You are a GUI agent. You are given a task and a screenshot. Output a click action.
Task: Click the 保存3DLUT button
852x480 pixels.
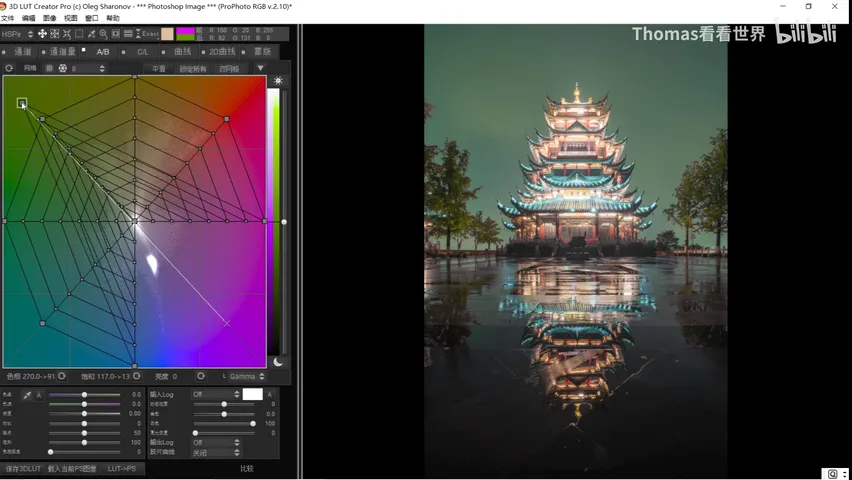pyautogui.click(x=23, y=469)
